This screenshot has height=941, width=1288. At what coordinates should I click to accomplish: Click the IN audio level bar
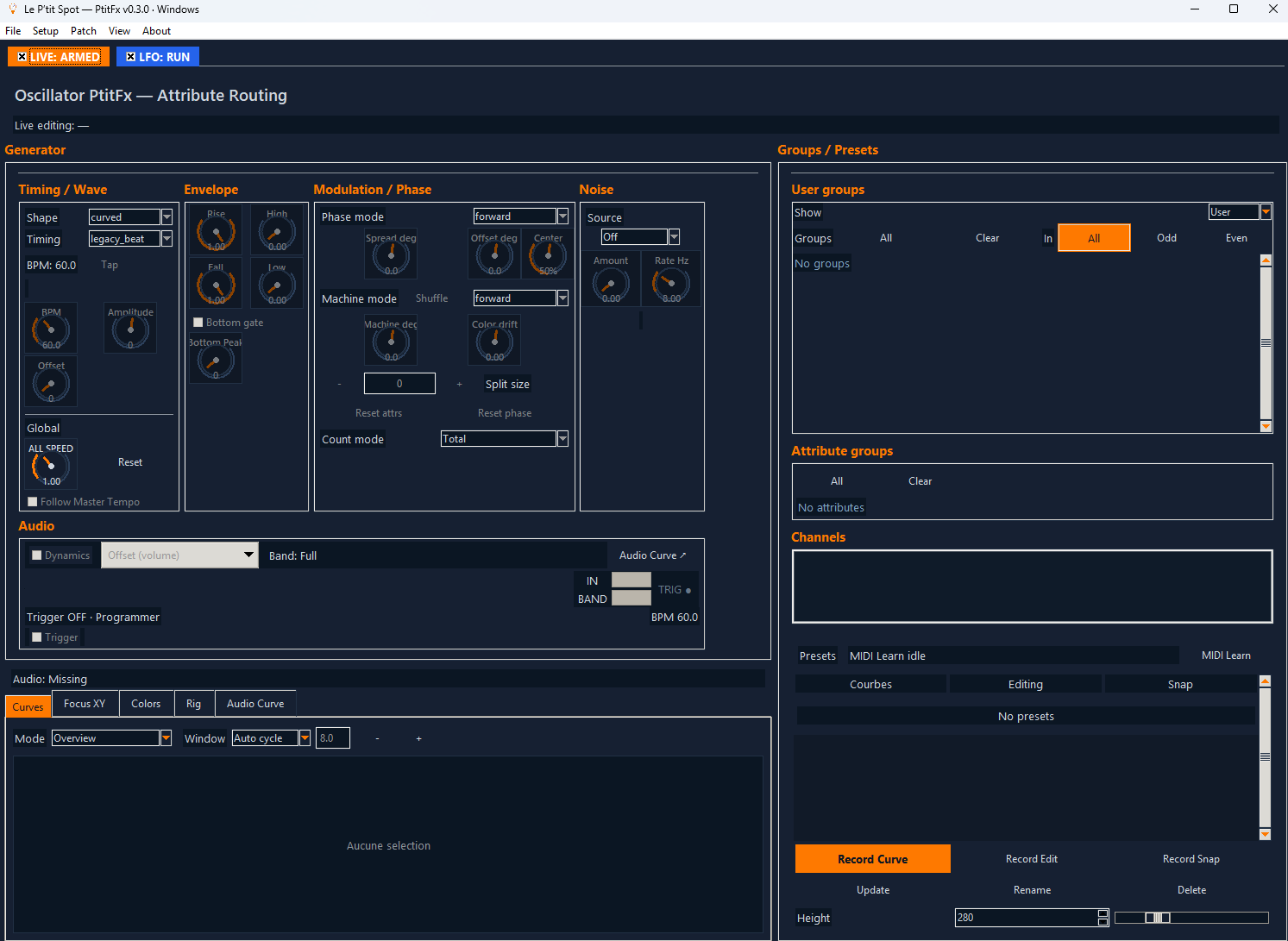click(631, 580)
